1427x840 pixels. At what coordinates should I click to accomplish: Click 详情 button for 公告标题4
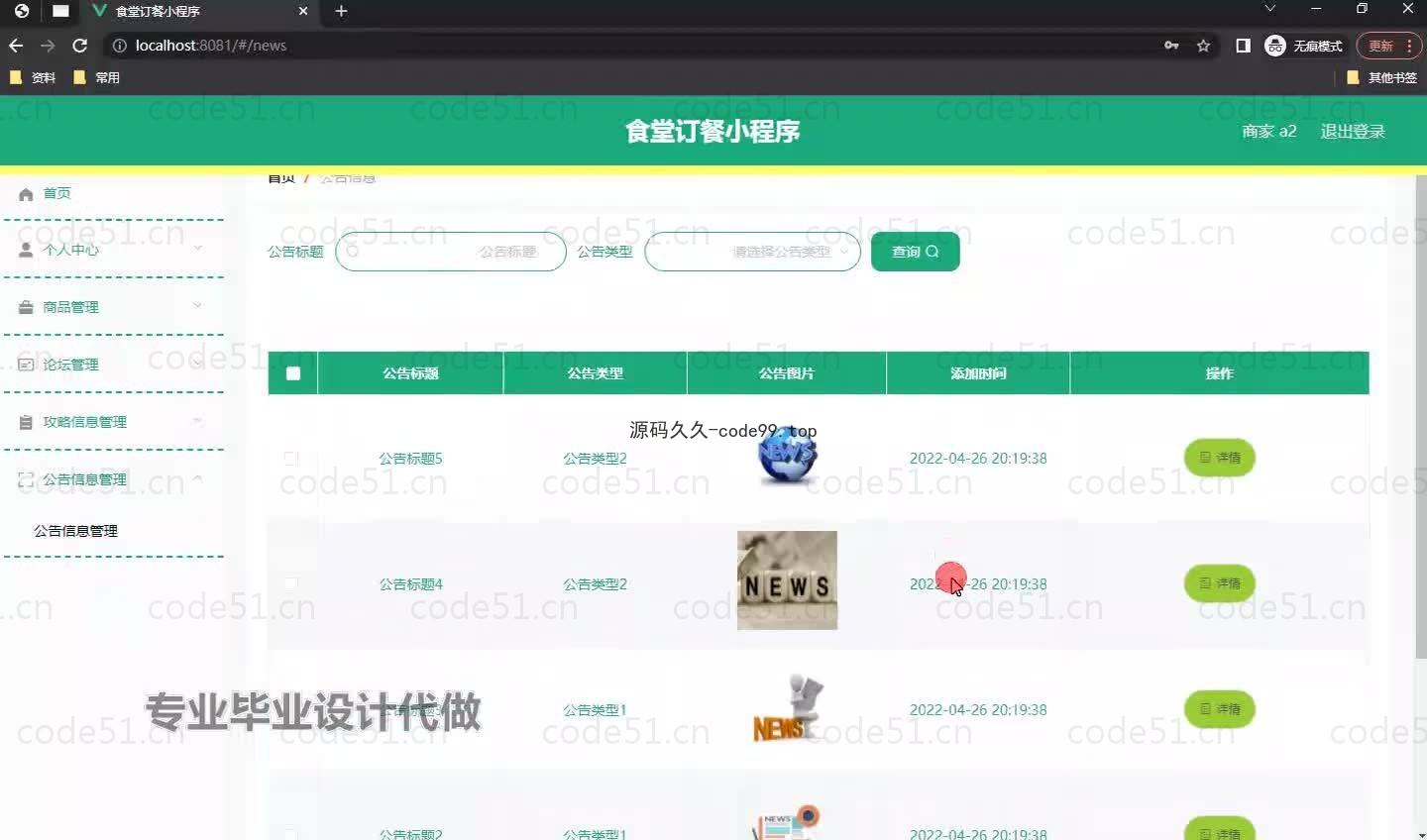1220,583
